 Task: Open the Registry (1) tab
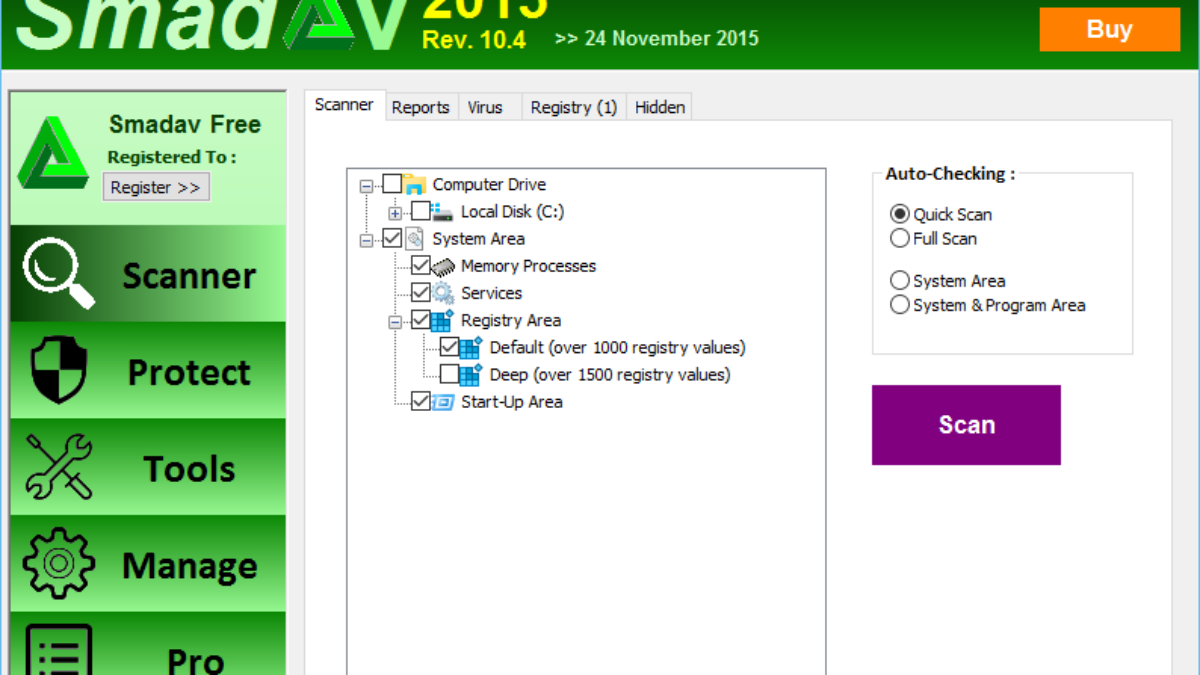point(574,107)
